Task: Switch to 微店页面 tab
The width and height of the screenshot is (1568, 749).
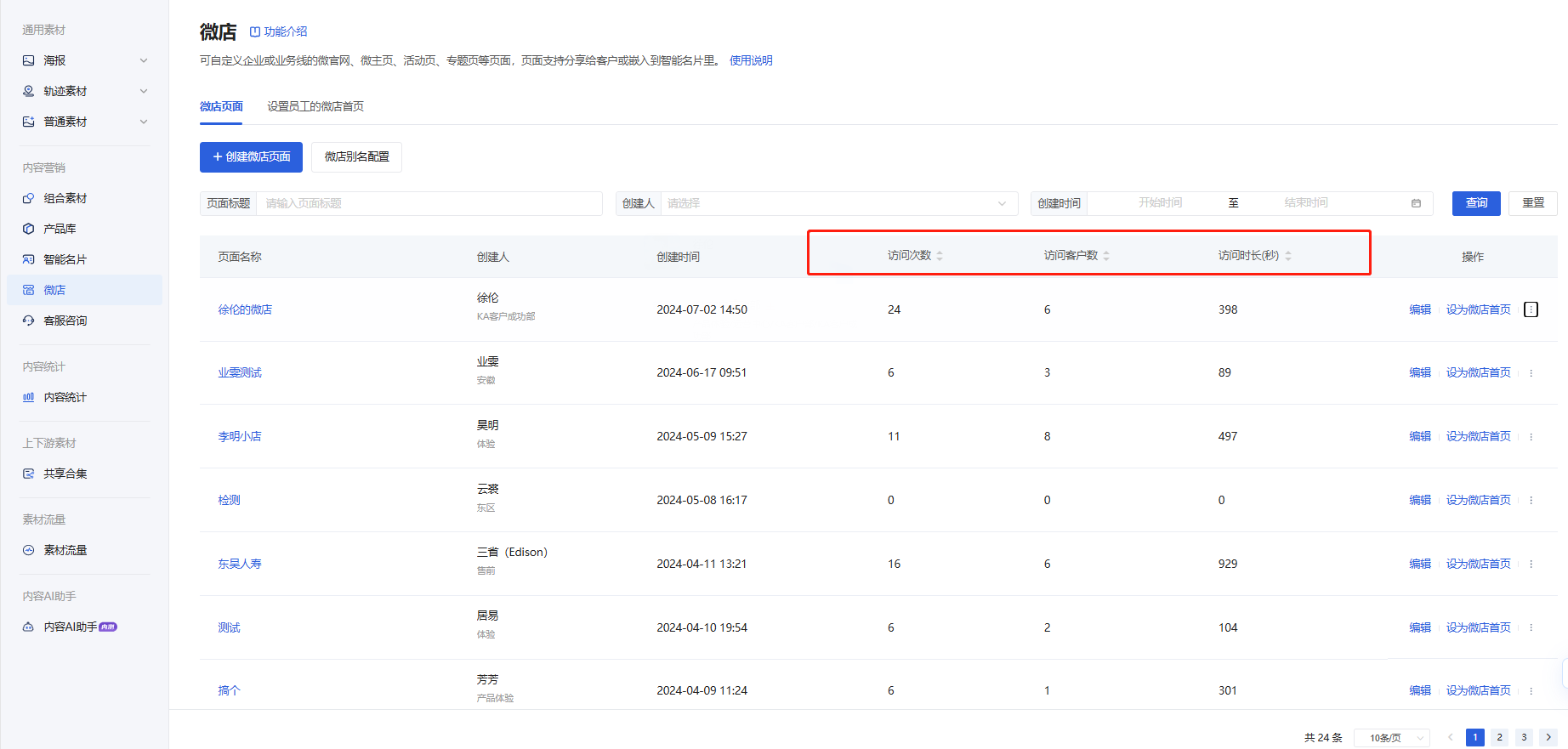Action: pyautogui.click(x=221, y=106)
